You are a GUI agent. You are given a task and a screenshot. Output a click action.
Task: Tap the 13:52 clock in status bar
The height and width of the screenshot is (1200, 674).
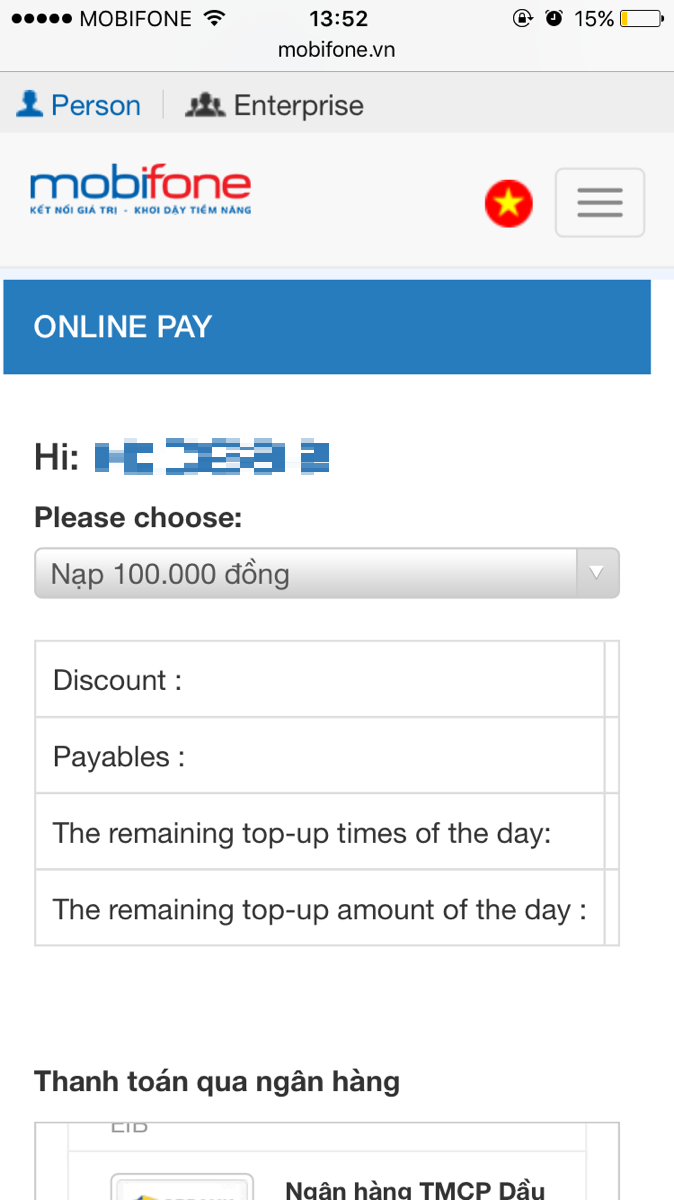[x=338, y=18]
